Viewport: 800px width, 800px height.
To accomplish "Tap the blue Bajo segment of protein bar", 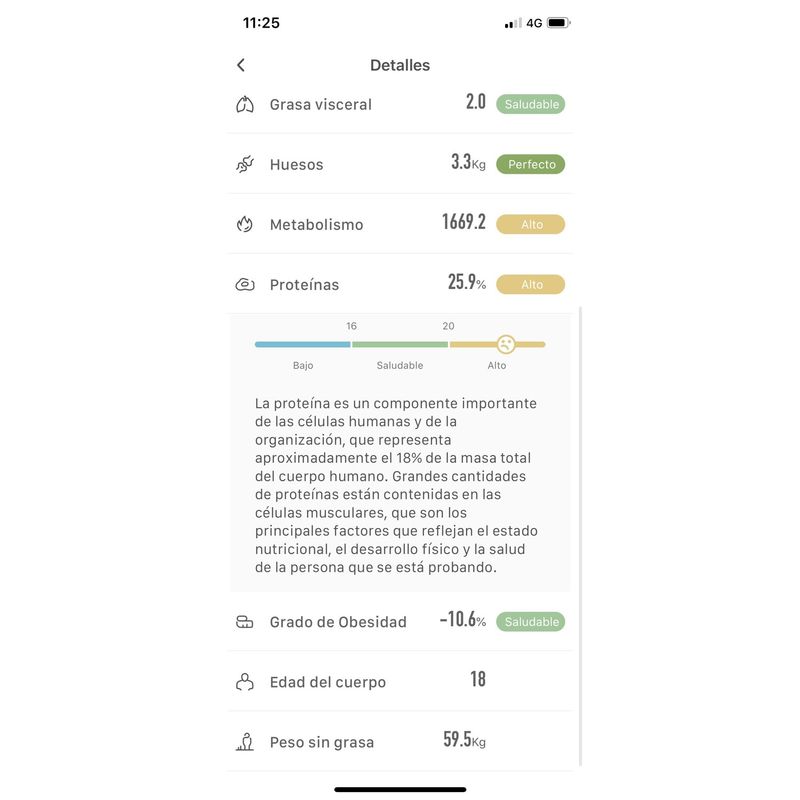I will tap(302, 344).
